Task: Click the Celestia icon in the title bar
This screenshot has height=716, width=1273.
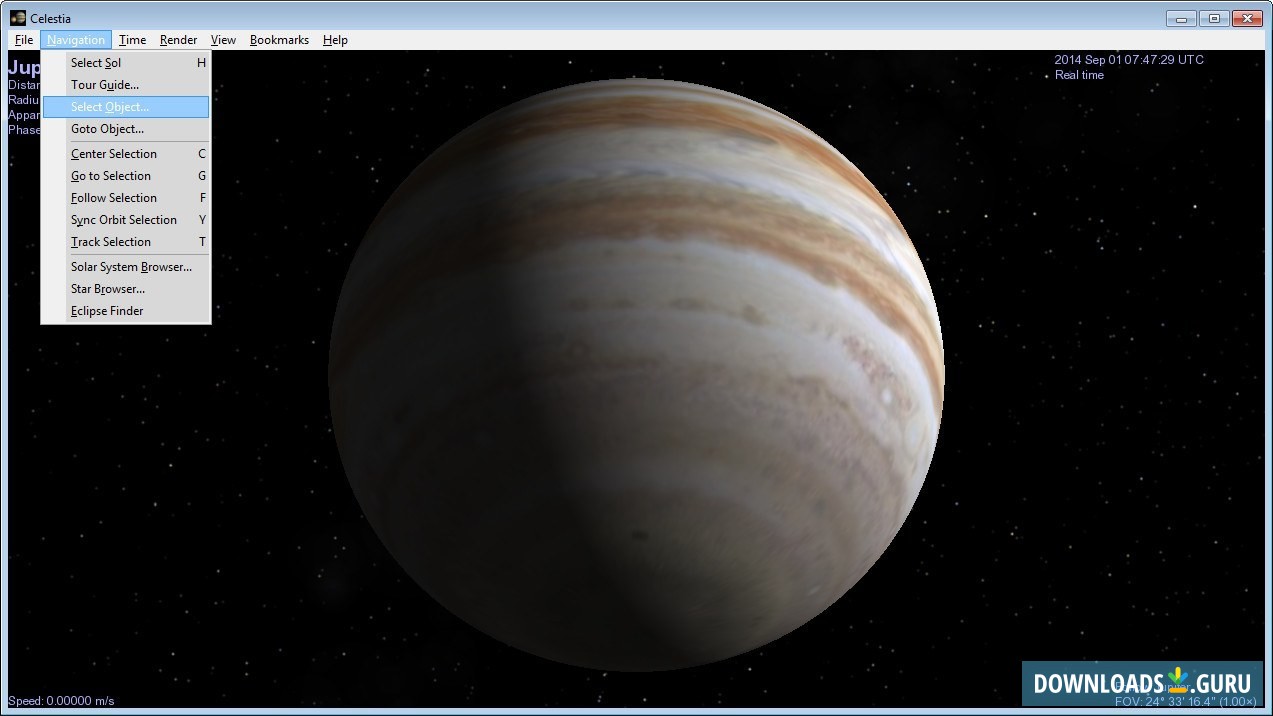Action: pyautogui.click(x=17, y=17)
